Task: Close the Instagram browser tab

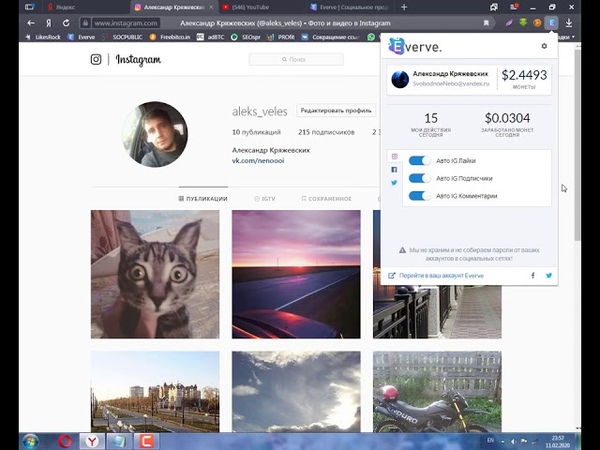Action: 212,7
